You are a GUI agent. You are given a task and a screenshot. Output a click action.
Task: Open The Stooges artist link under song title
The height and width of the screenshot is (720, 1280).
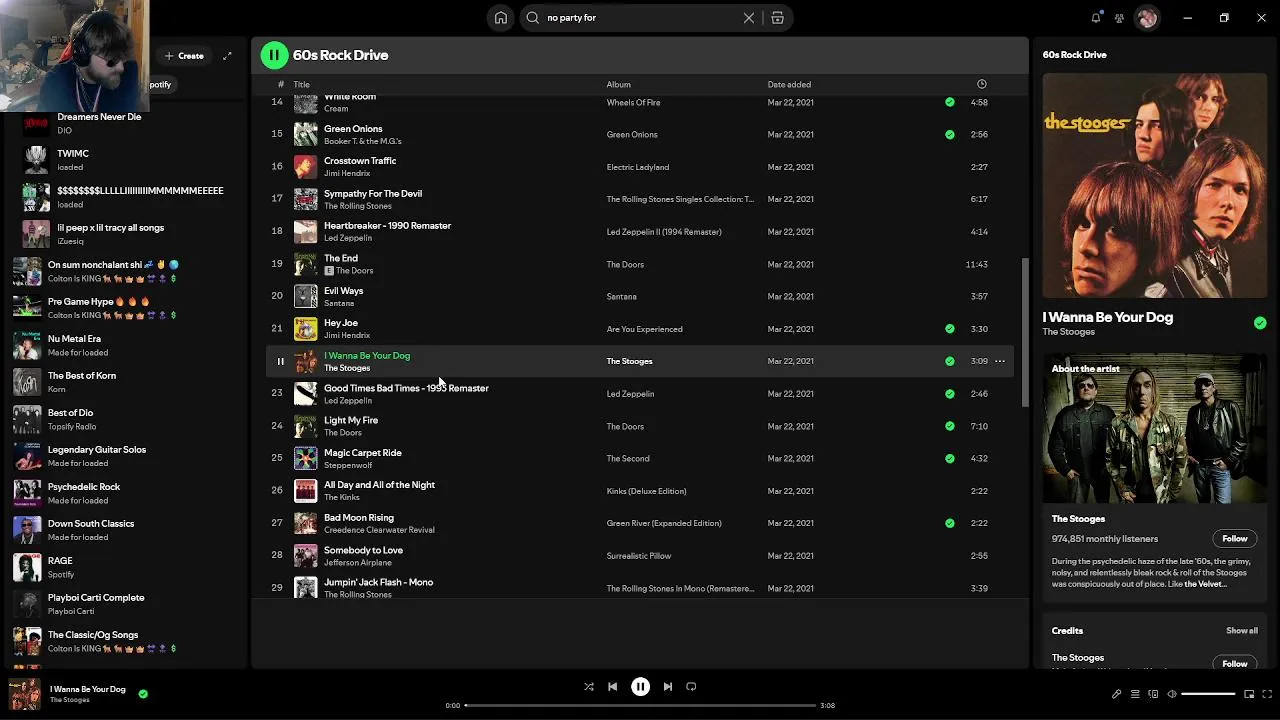(x=1068, y=332)
